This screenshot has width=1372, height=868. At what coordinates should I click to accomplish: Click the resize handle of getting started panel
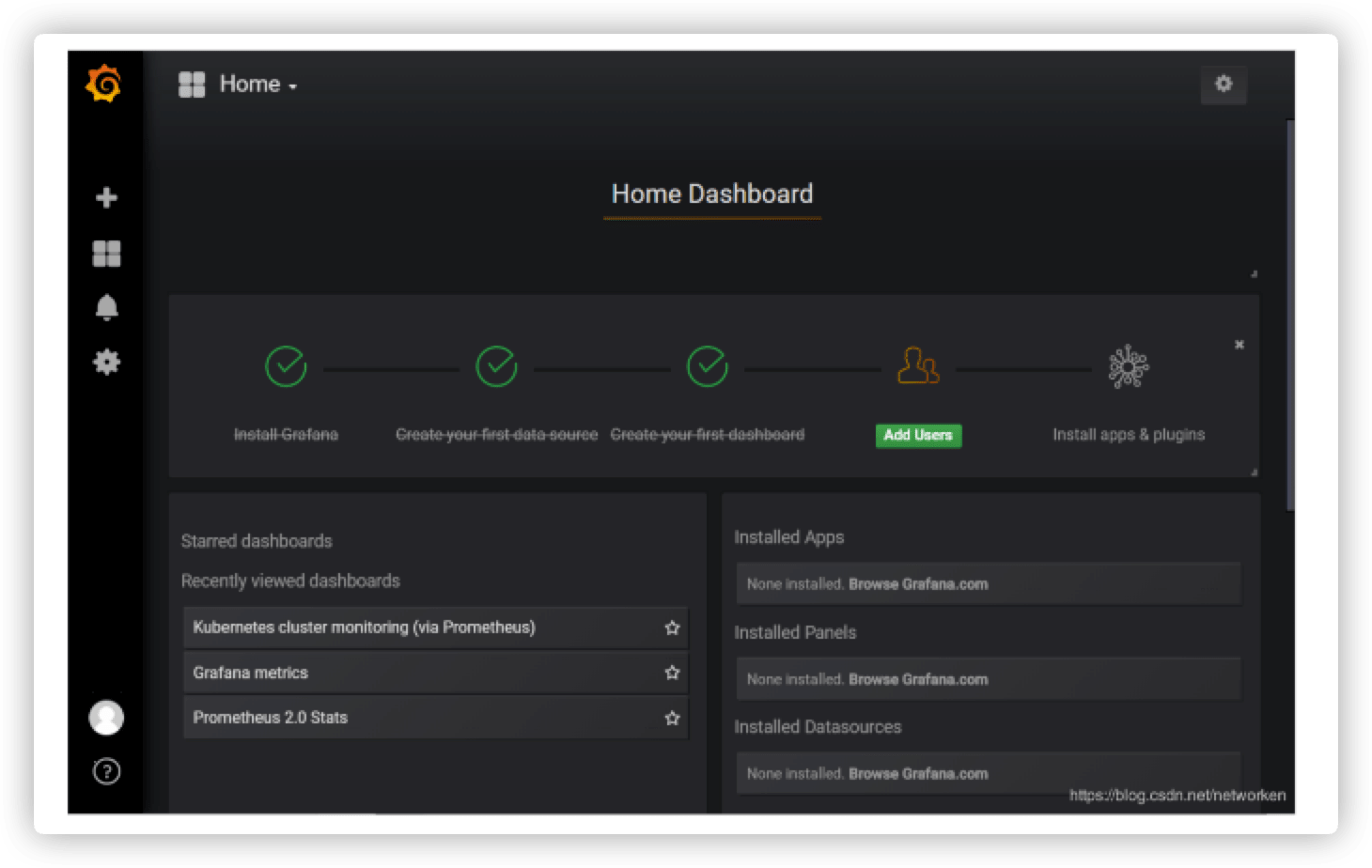1254,472
